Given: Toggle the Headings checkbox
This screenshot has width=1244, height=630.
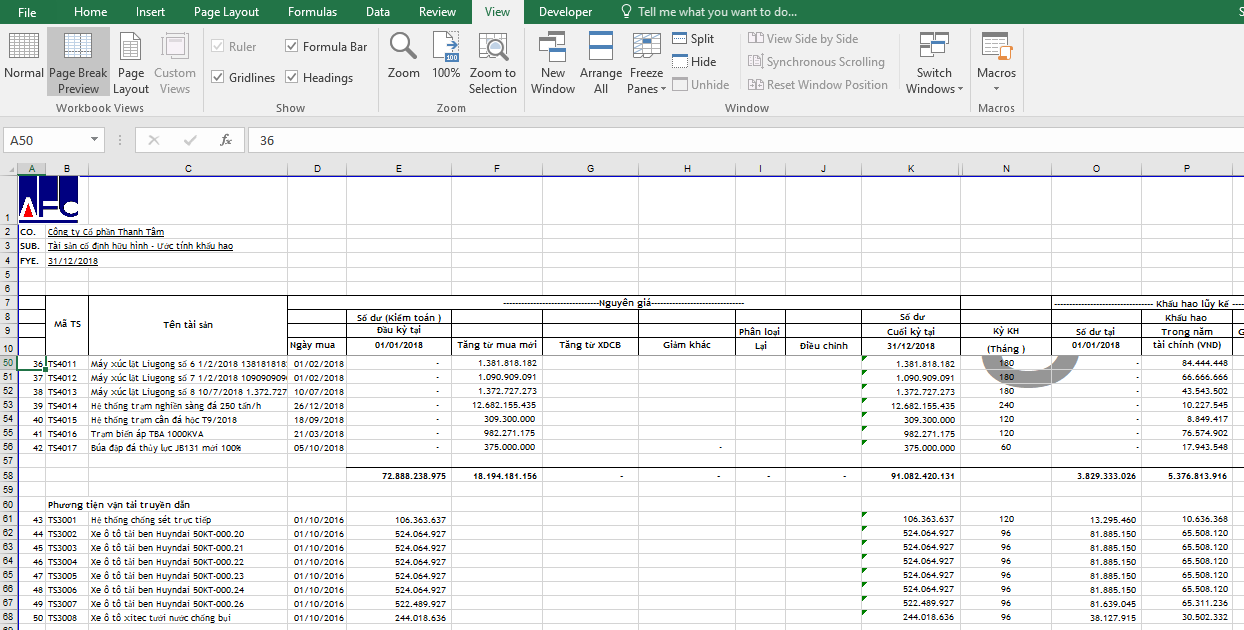Looking at the screenshot, I should click(x=292, y=78).
